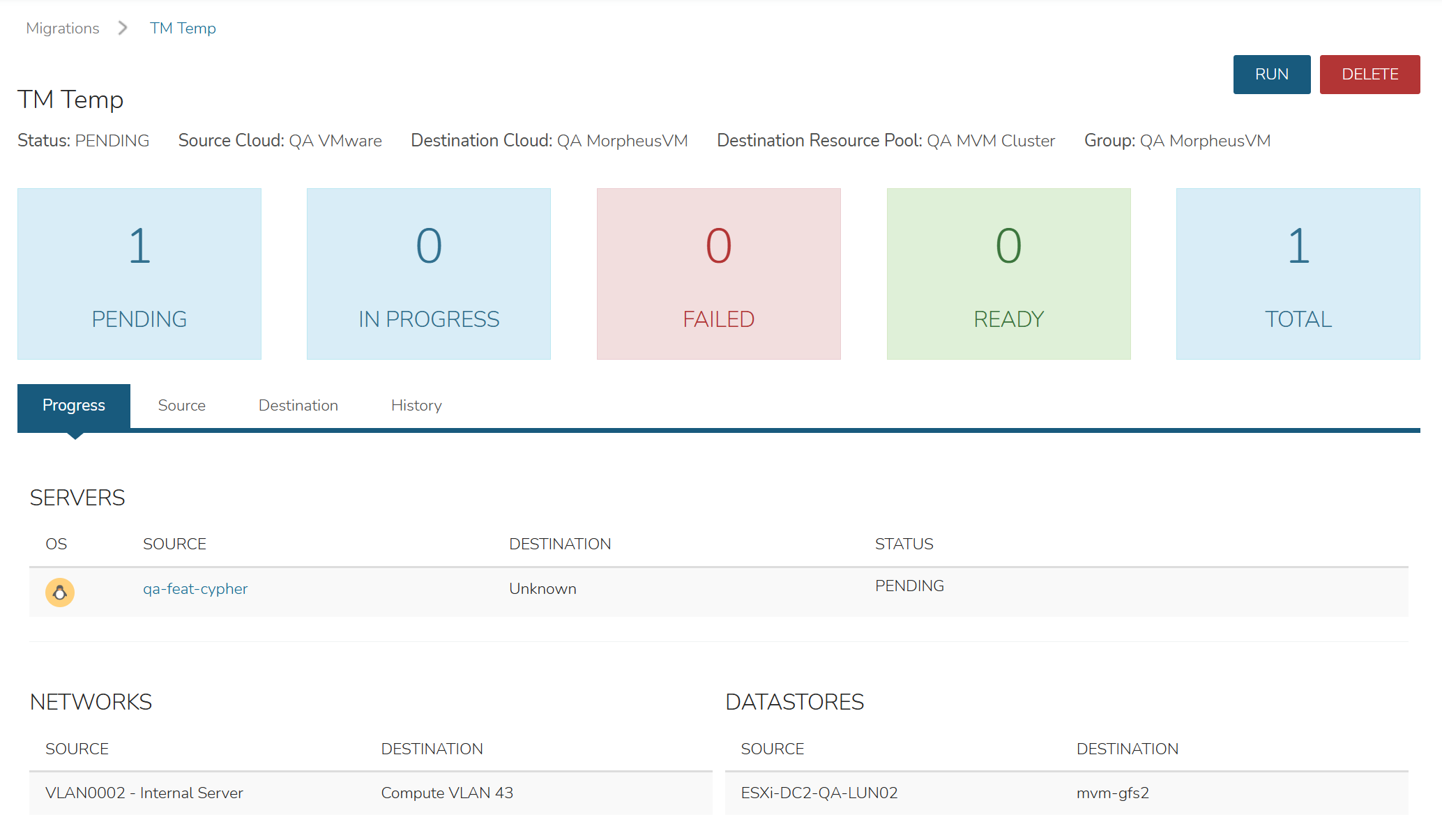Click the Servers DESTINATION column header
1442x840 pixels.
(x=560, y=544)
